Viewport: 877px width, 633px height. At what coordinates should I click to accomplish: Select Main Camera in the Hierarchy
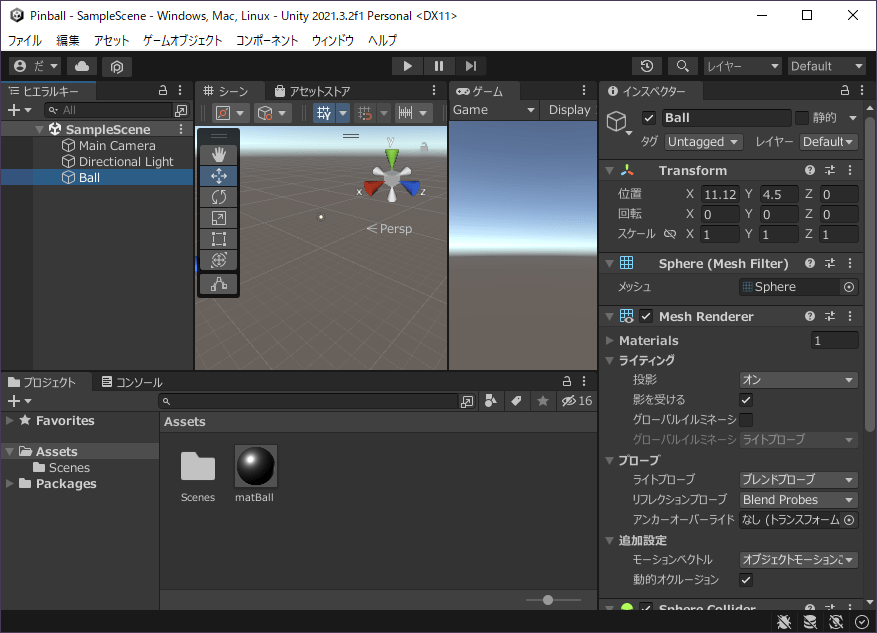coord(117,146)
